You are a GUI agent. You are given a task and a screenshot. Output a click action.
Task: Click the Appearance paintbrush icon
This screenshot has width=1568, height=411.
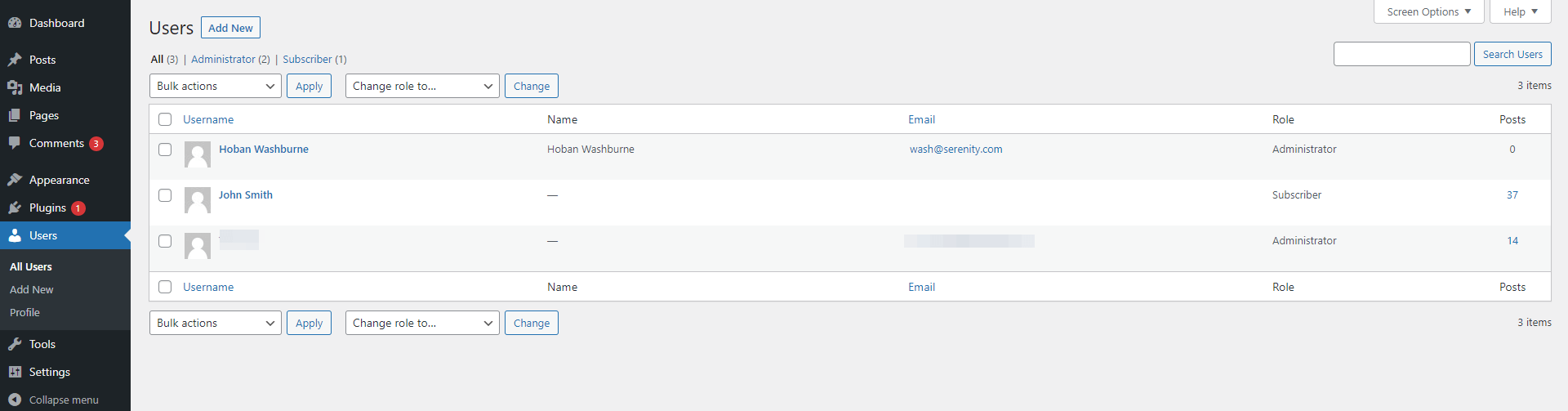tap(15, 180)
